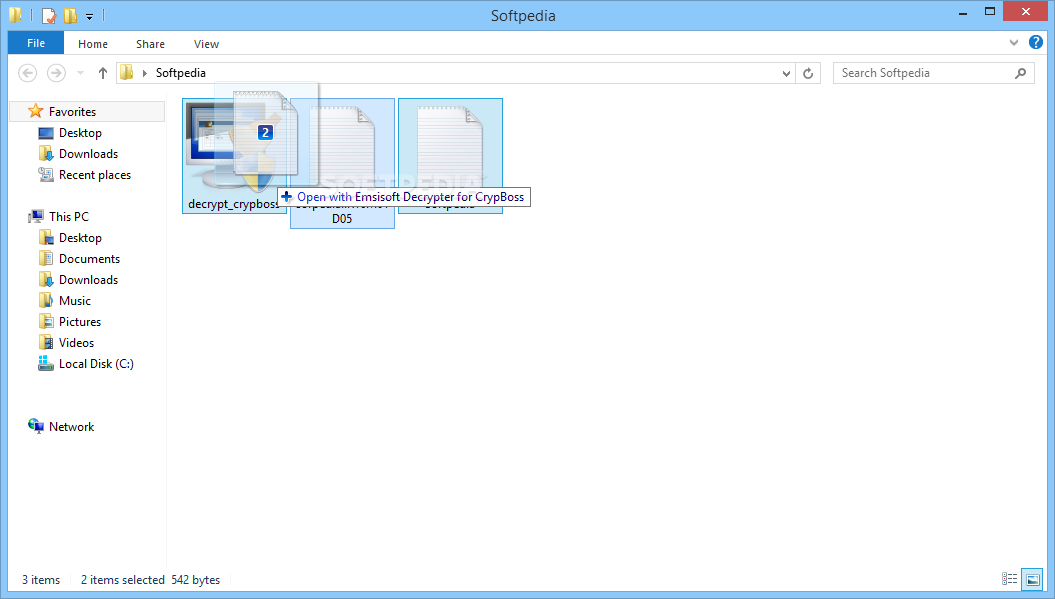The width and height of the screenshot is (1055, 599).
Task: Switch to the Share ribbon tab
Action: pos(150,44)
